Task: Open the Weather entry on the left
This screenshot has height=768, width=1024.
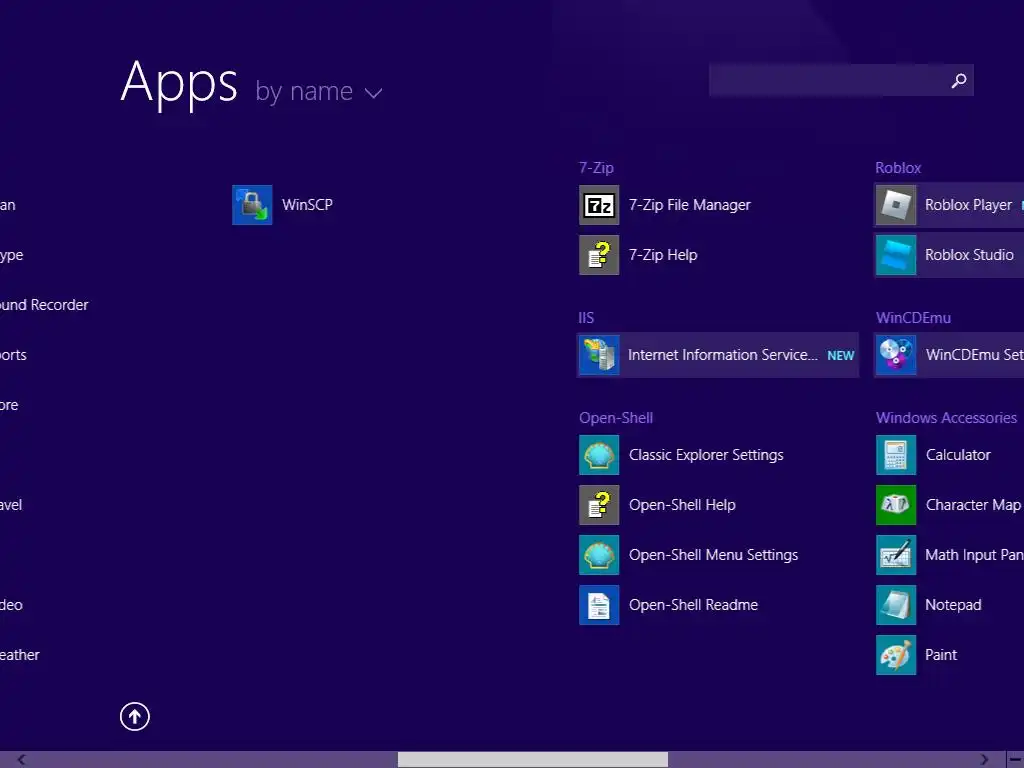Action: click(20, 655)
